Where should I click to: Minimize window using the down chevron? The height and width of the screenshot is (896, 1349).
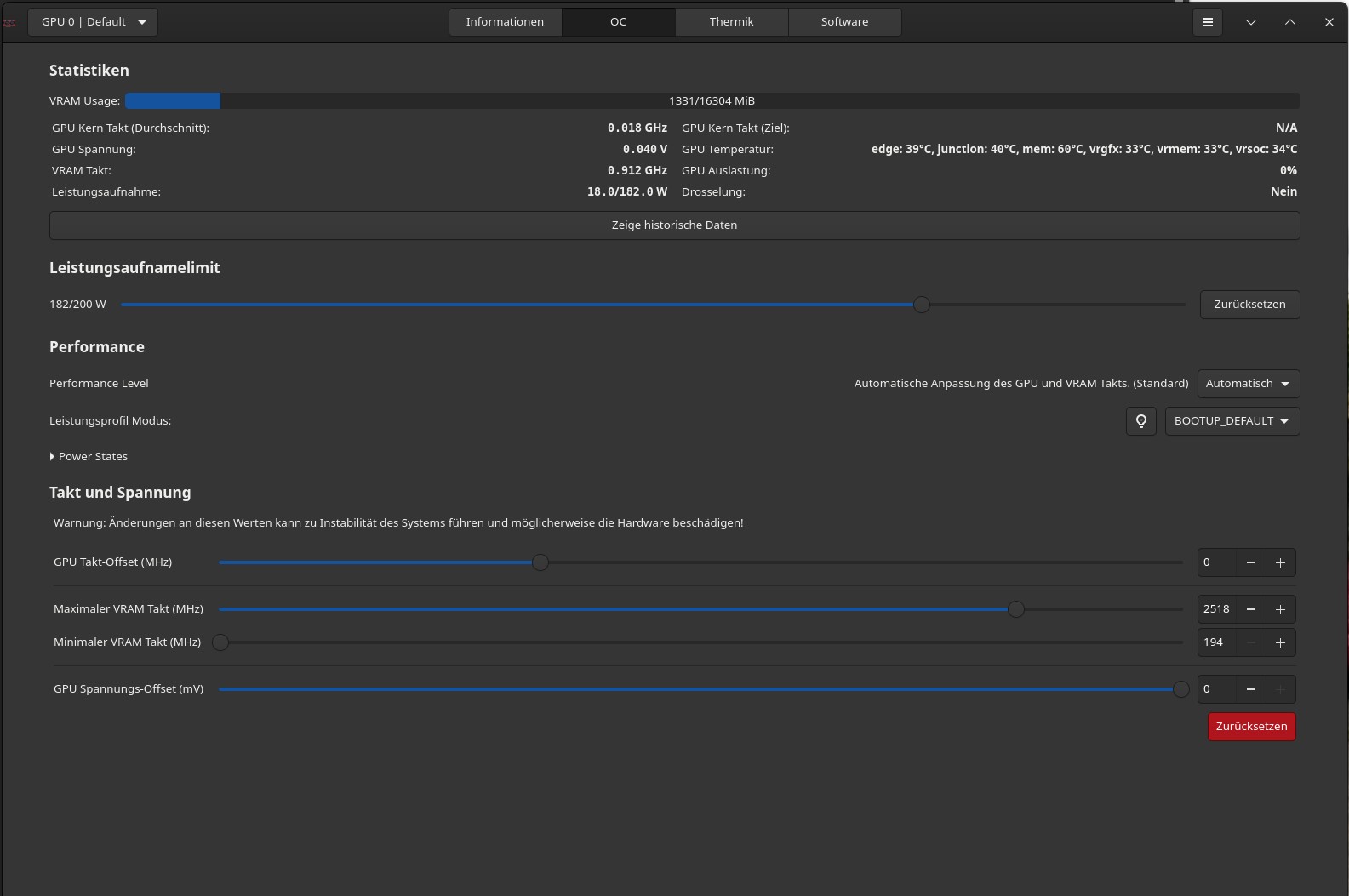1250,22
